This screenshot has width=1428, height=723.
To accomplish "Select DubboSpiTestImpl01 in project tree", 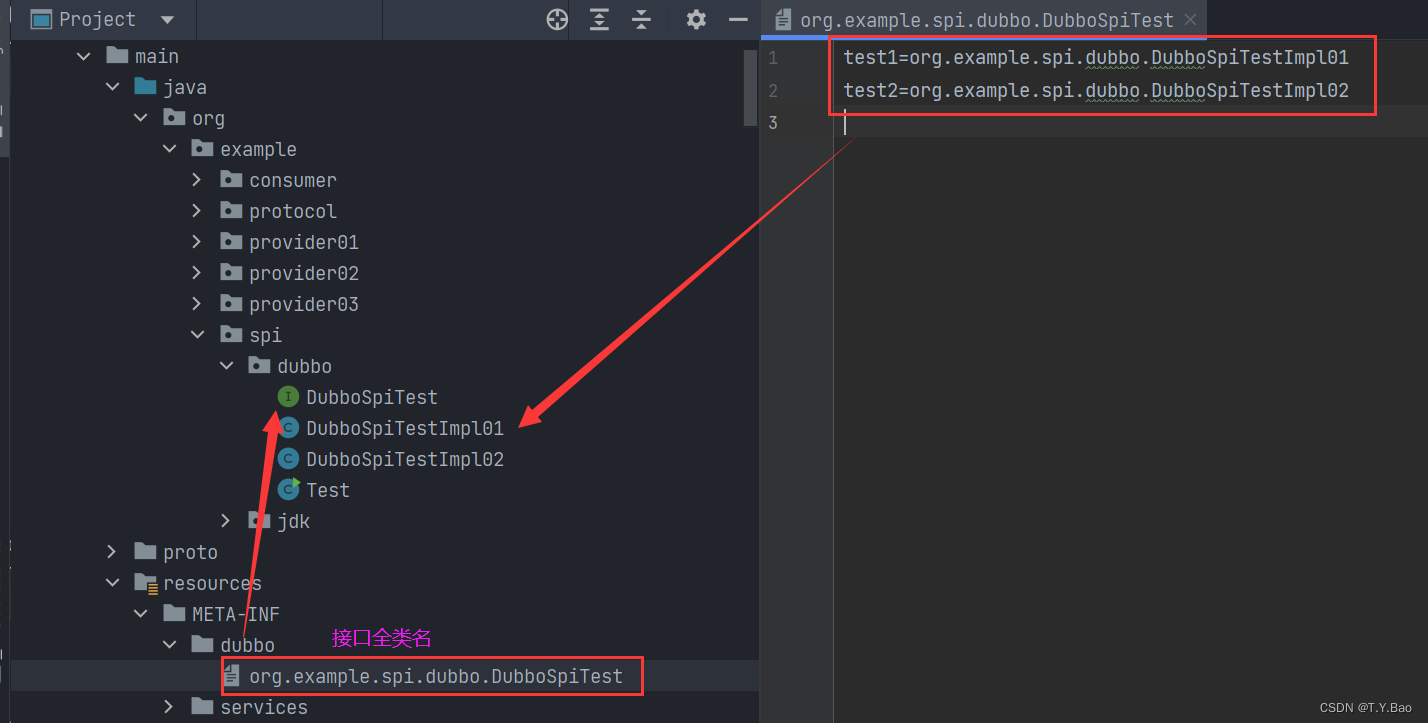I will click(404, 428).
